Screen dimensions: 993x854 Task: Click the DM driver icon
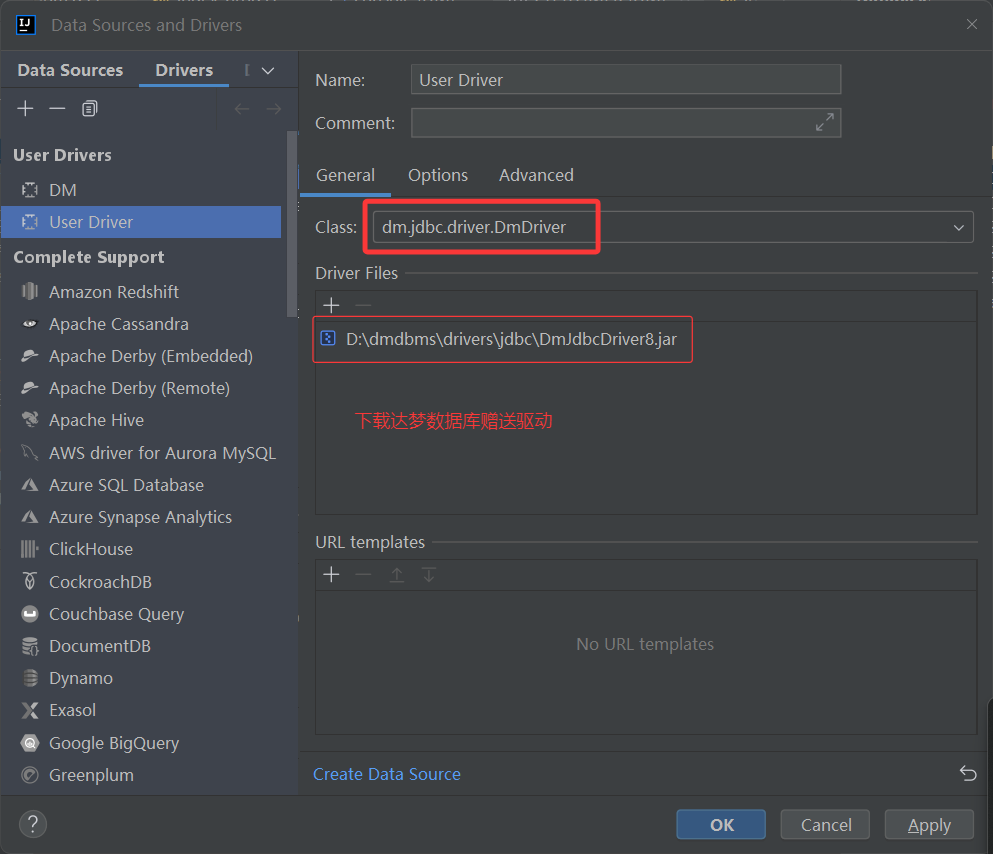pyautogui.click(x=30, y=190)
